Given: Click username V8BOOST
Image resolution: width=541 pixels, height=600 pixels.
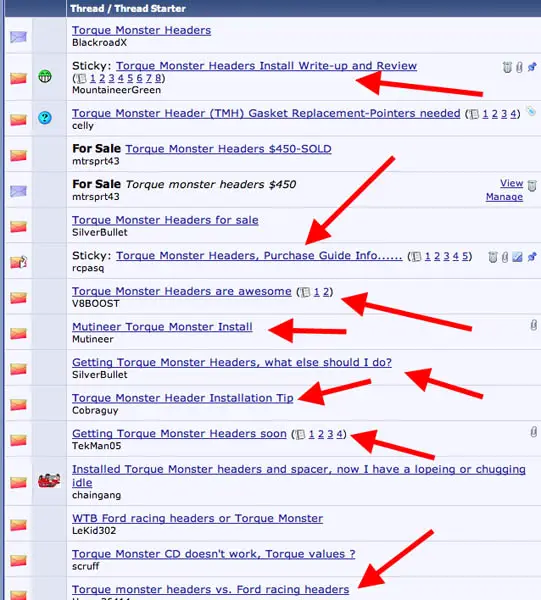Looking at the screenshot, I should [96, 304].
